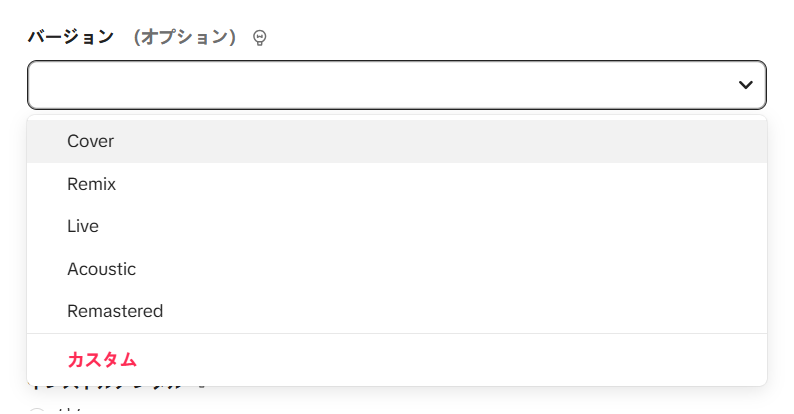Mark the track as a Remix version
794x414 pixels.
coord(92,184)
